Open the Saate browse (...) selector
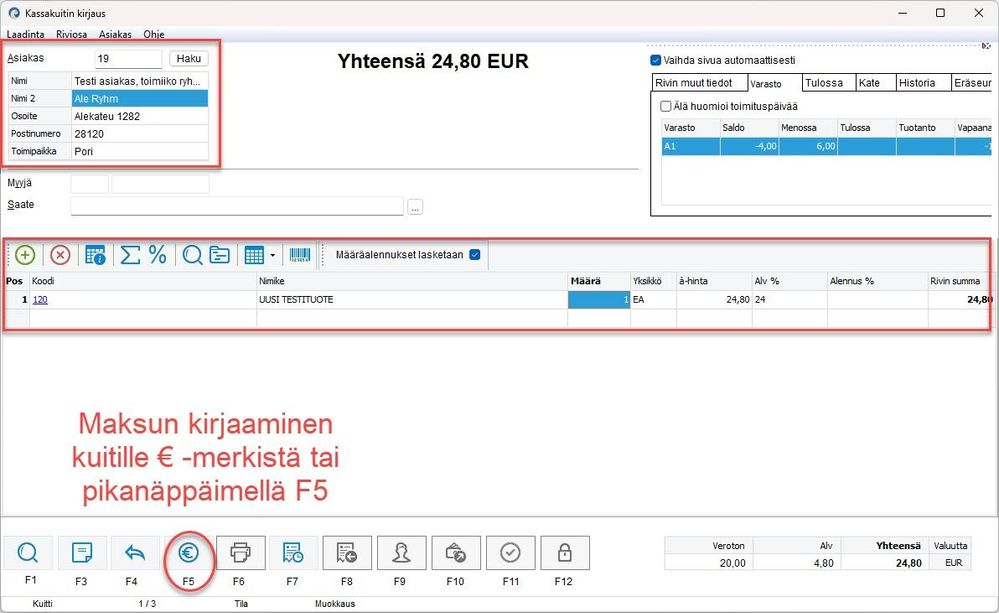 click(416, 206)
